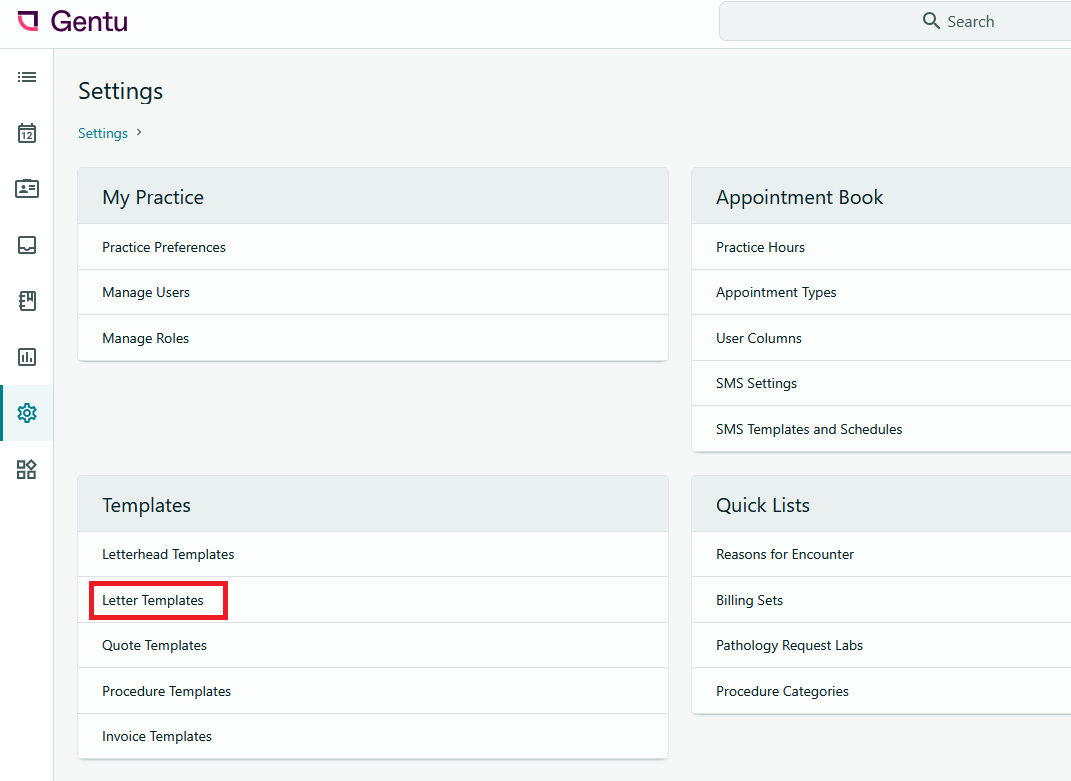Click the Settings breadcrumb link

(x=103, y=133)
